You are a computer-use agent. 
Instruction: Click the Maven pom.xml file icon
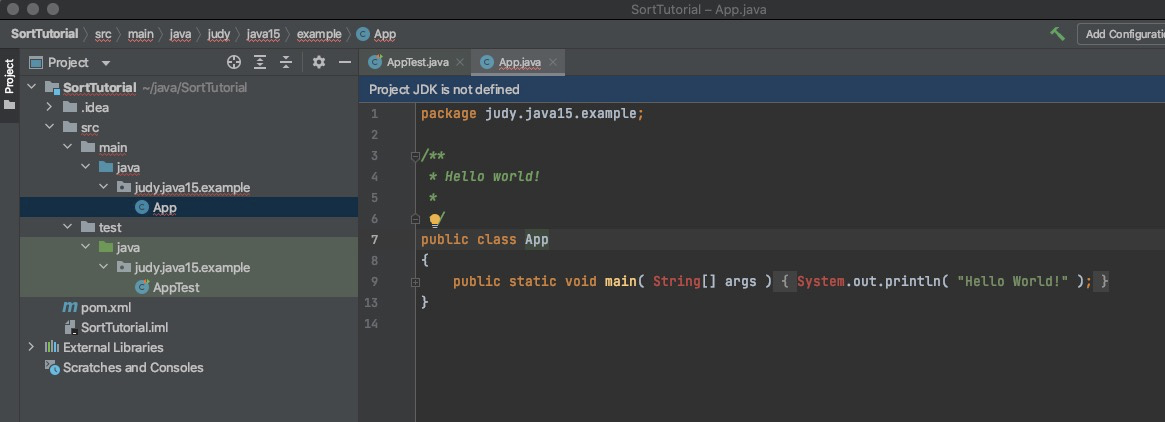coord(70,307)
